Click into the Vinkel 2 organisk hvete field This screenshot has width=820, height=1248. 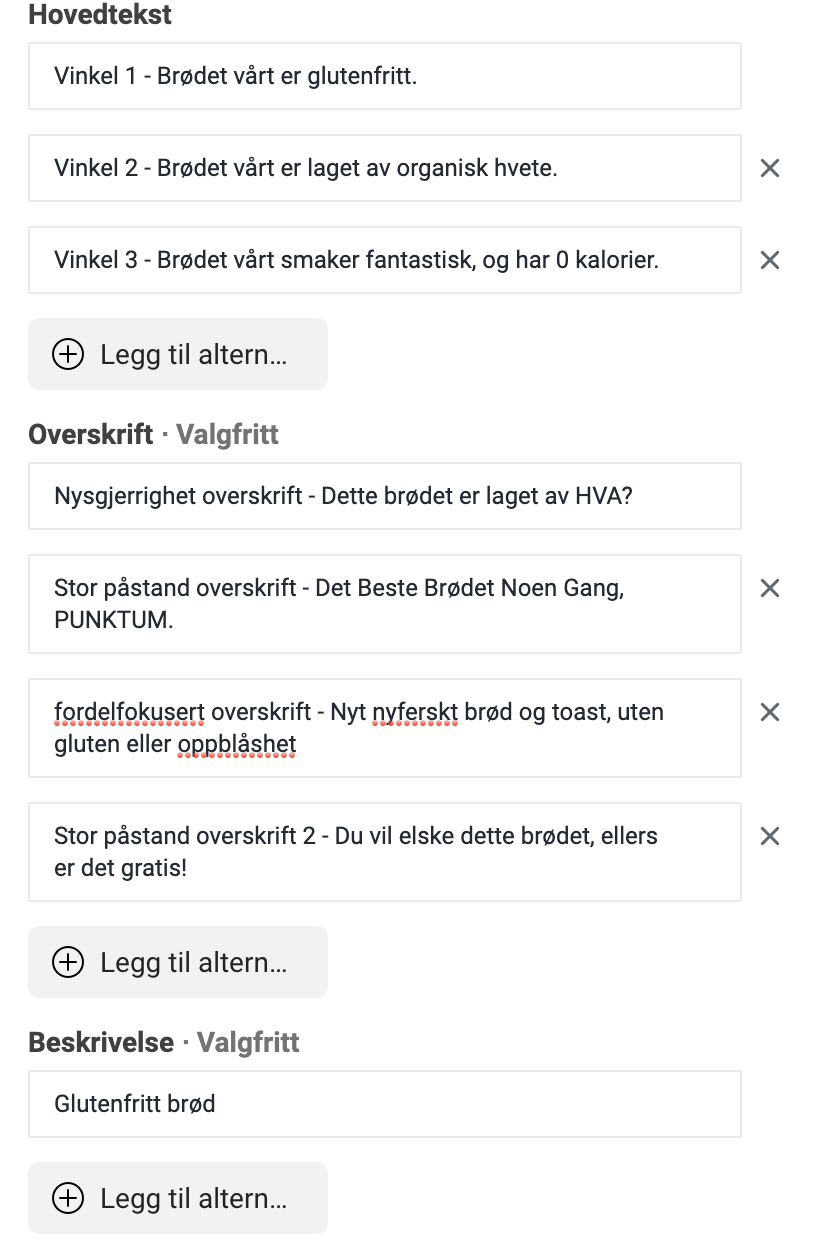(384, 168)
